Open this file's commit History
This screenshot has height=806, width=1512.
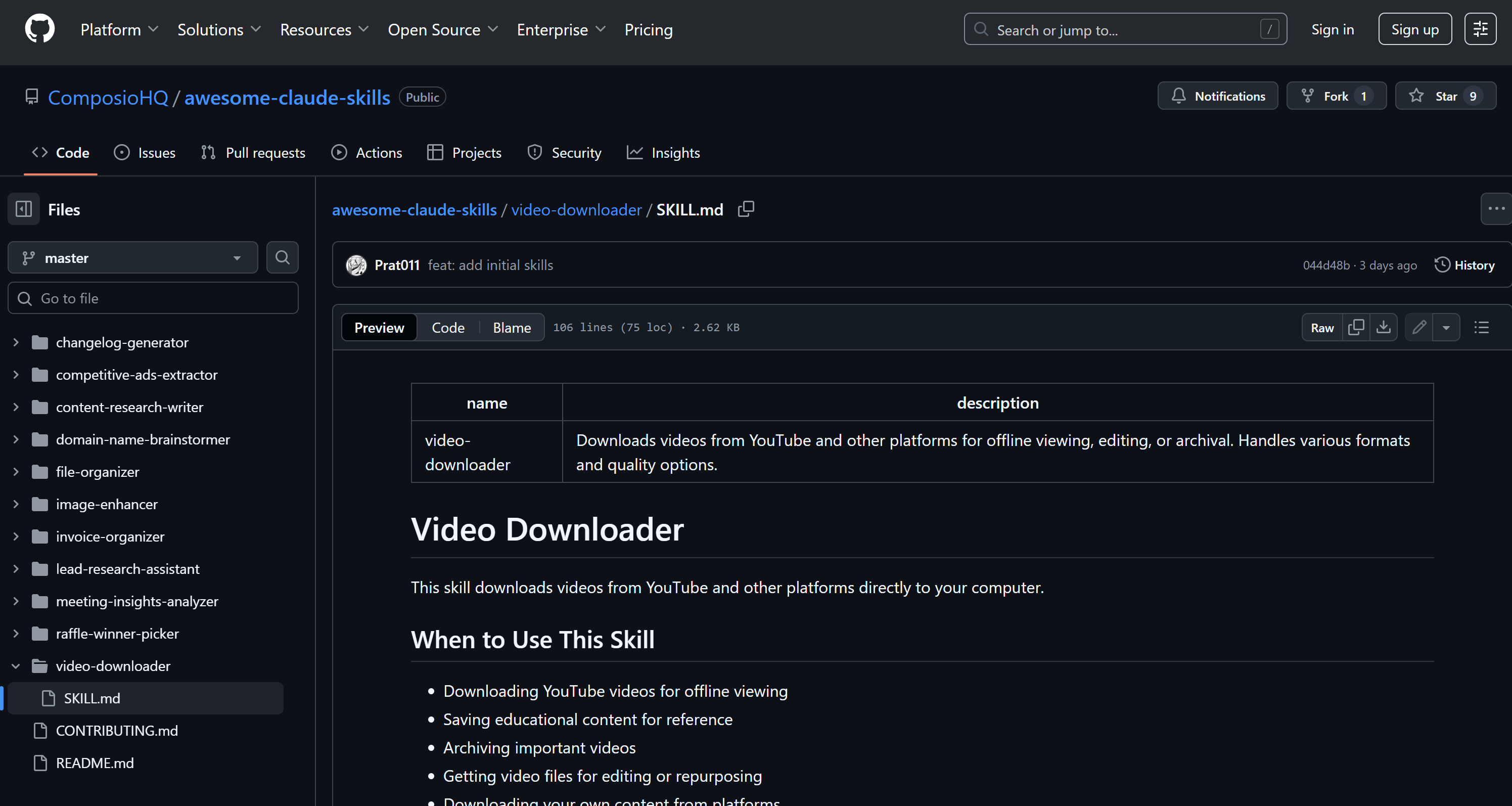tap(1464, 265)
